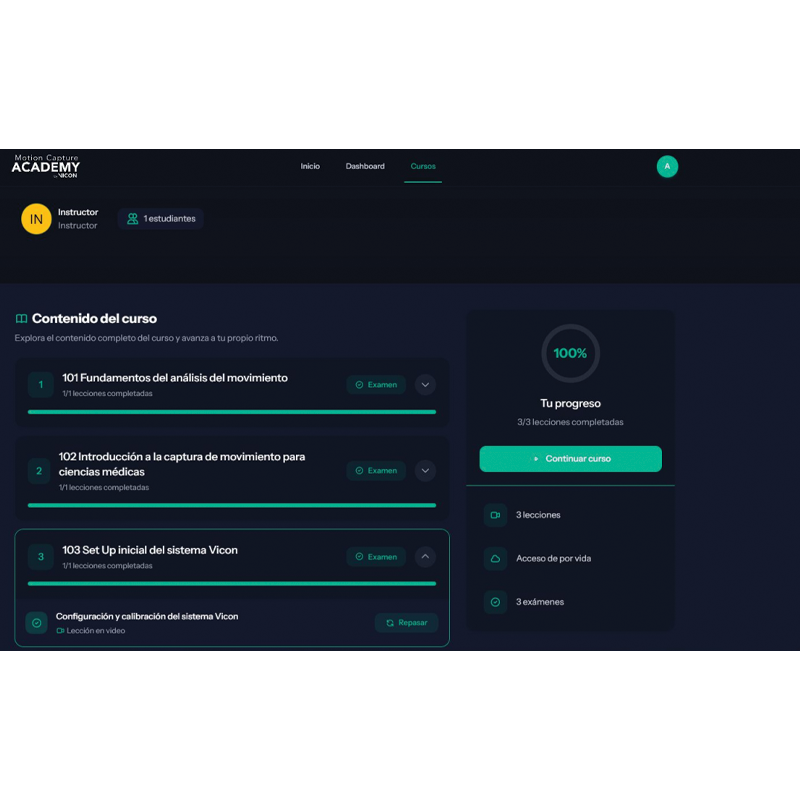This screenshot has width=800, height=800.
Task: Expand module 101 with chevron arrow
Action: 425,384
